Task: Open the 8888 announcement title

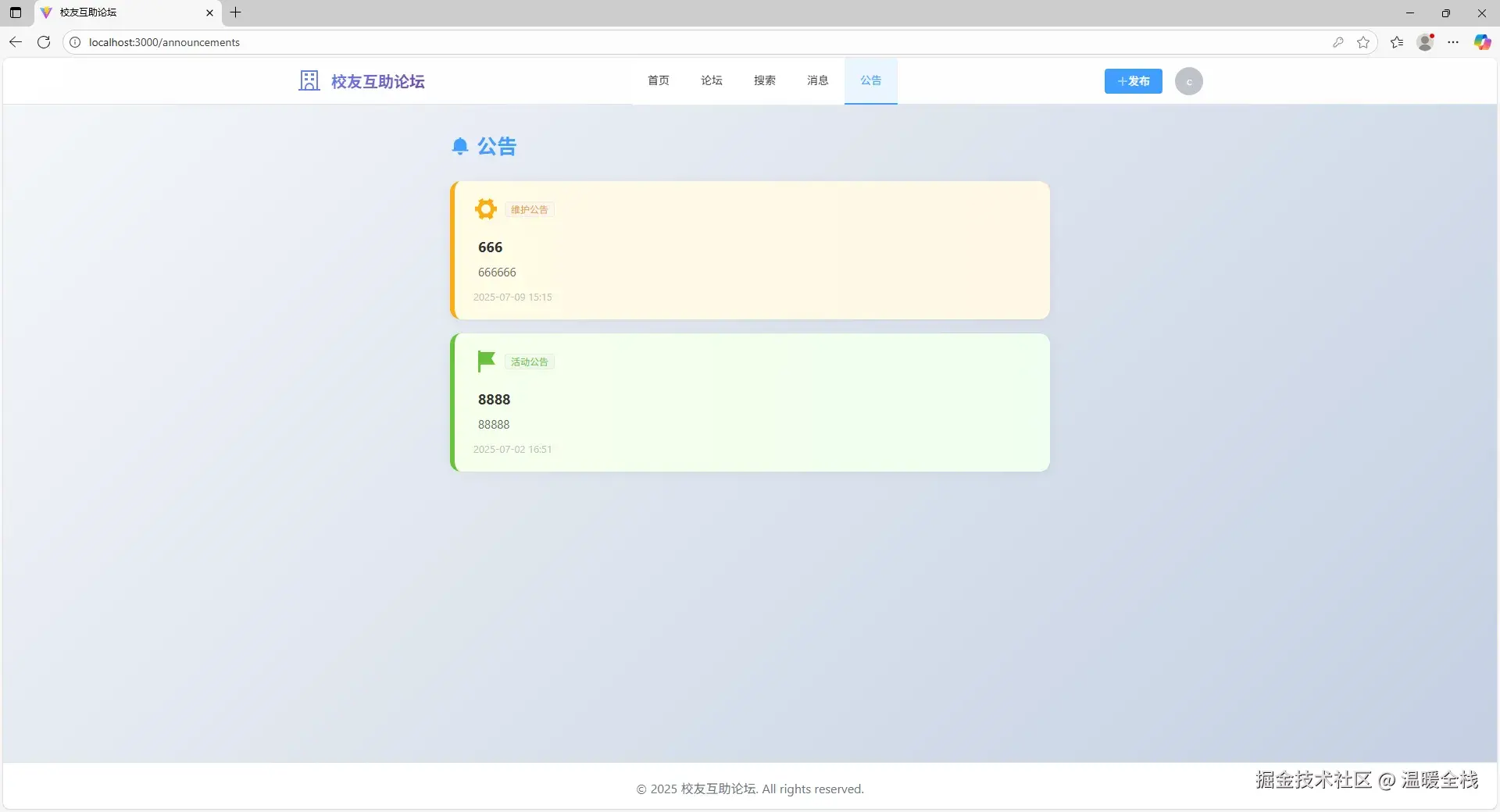Action: [495, 399]
